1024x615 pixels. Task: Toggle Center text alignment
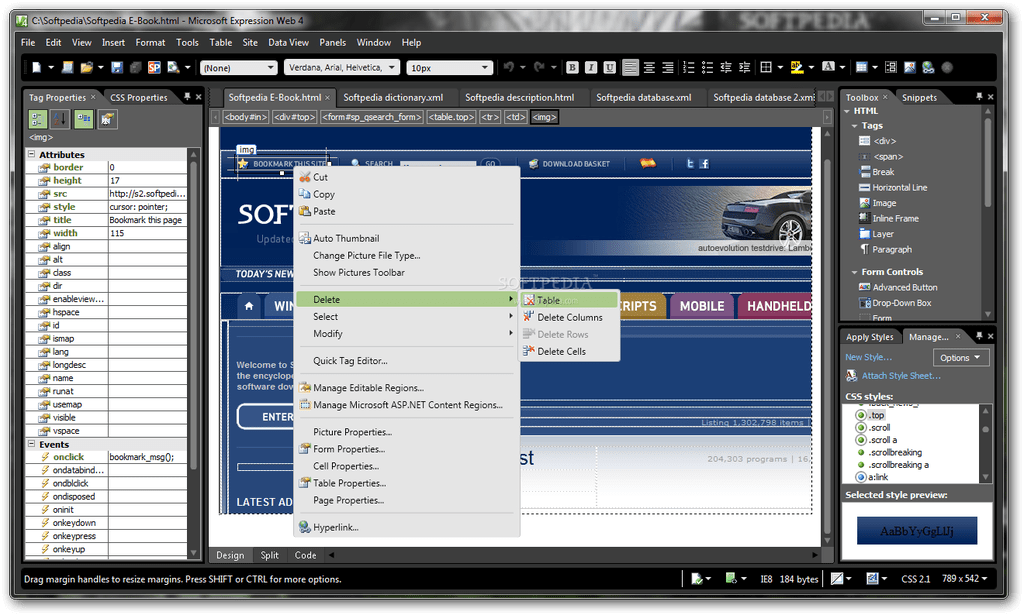point(649,67)
